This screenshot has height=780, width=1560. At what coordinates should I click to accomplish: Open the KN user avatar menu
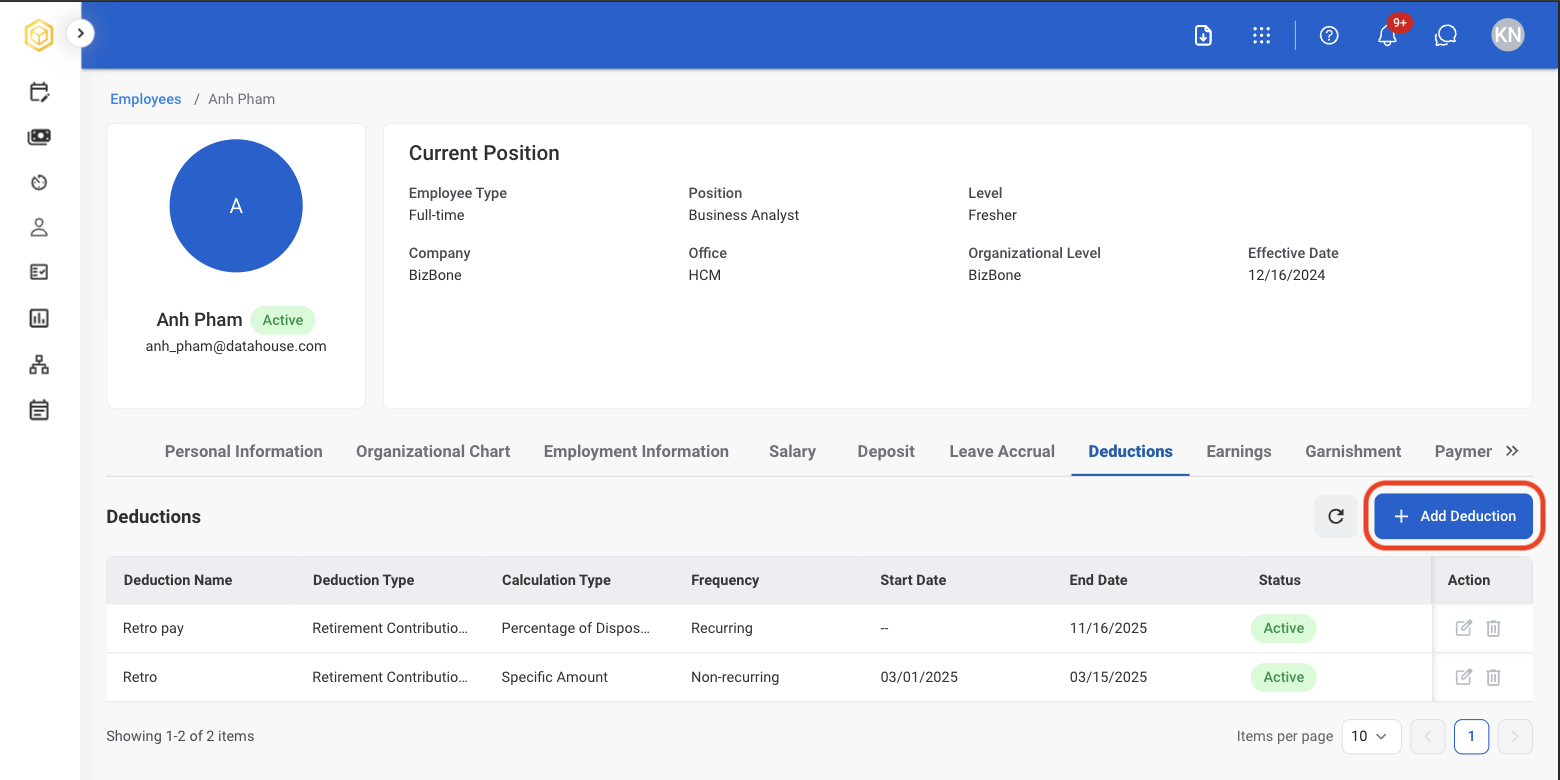tap(1508, 35)
